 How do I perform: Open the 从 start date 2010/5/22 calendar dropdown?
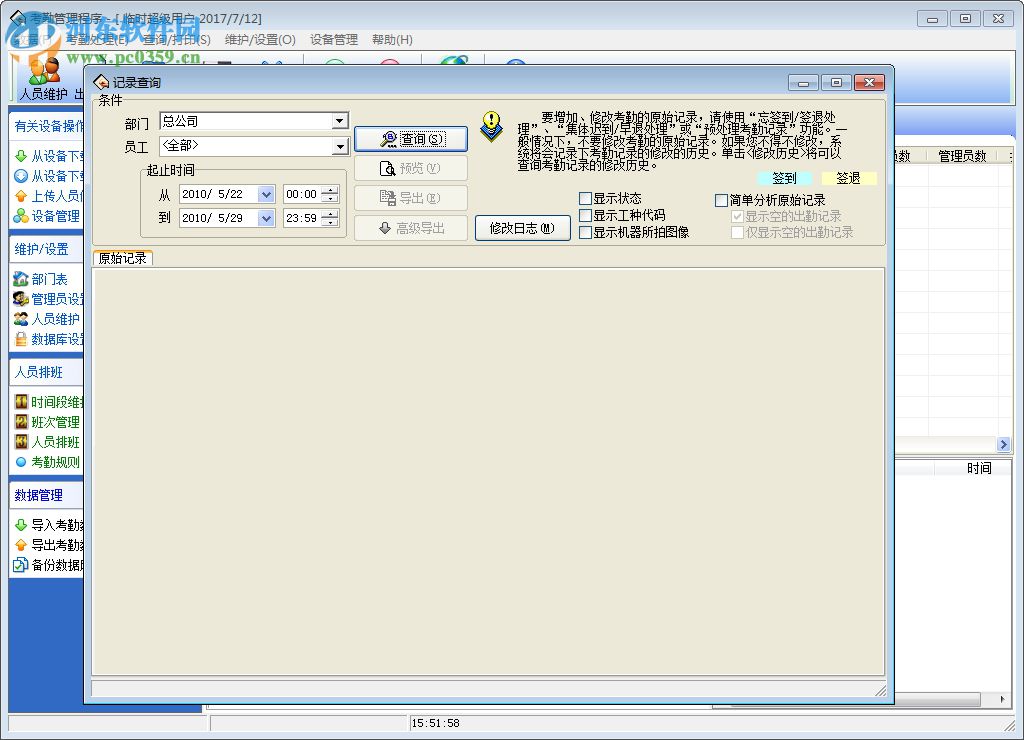coord(266,194)
